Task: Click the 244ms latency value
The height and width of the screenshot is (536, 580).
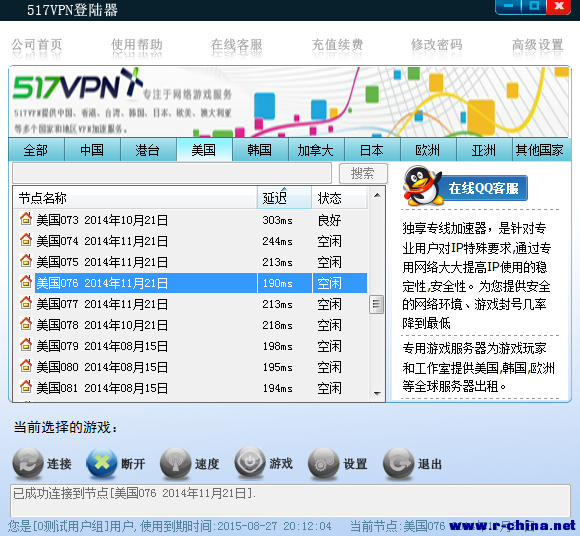Action: pos(277,241)
